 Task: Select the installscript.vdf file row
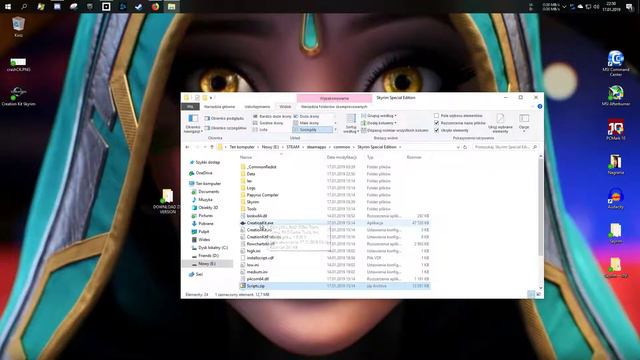point(335,258)
